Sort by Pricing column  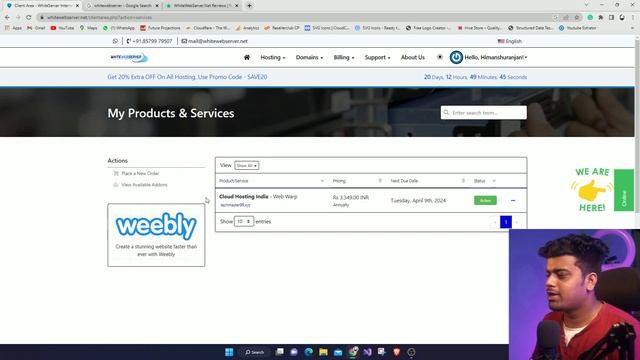[357, 181]
